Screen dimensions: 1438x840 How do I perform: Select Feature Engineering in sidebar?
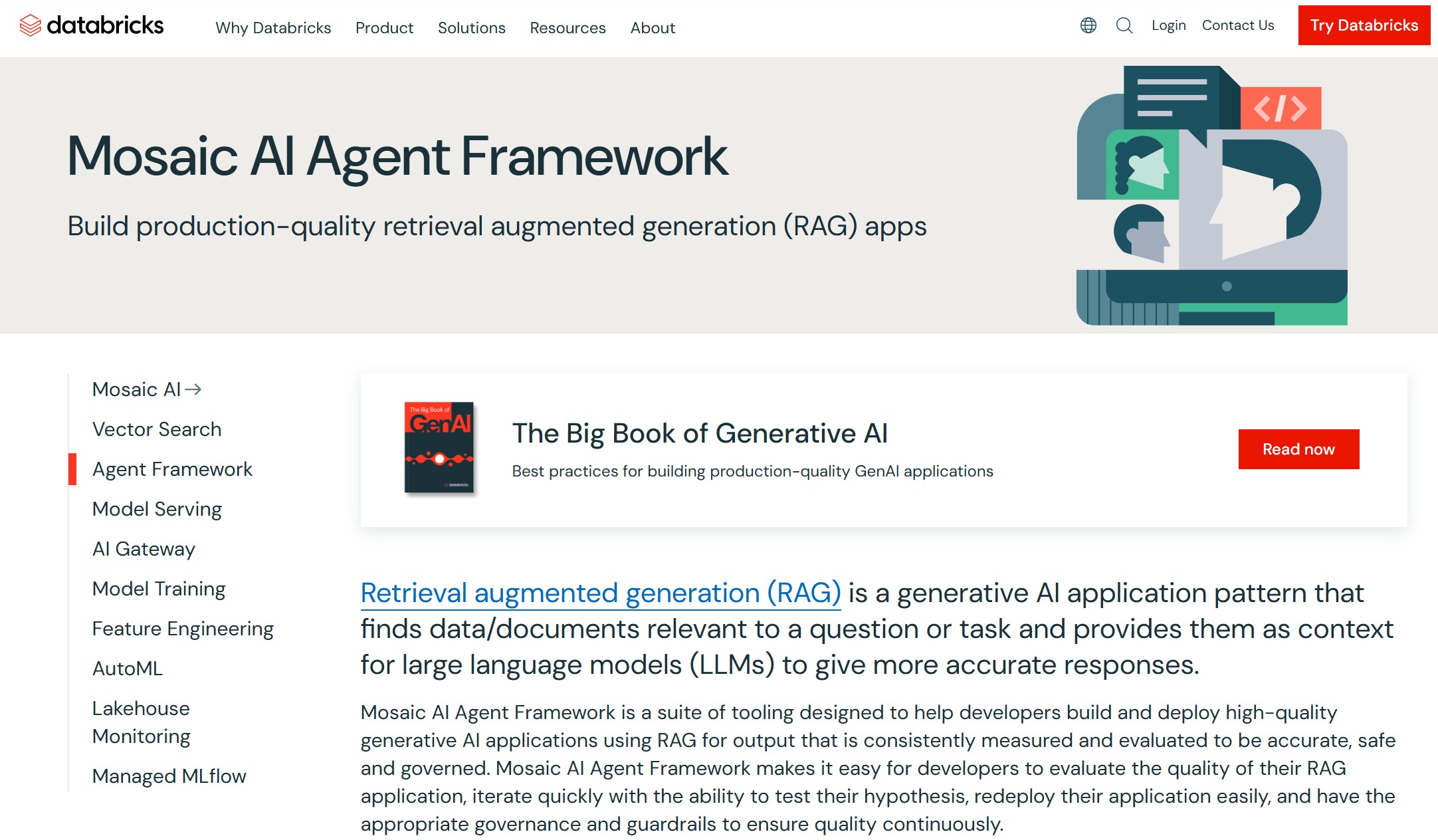(183, 629)
